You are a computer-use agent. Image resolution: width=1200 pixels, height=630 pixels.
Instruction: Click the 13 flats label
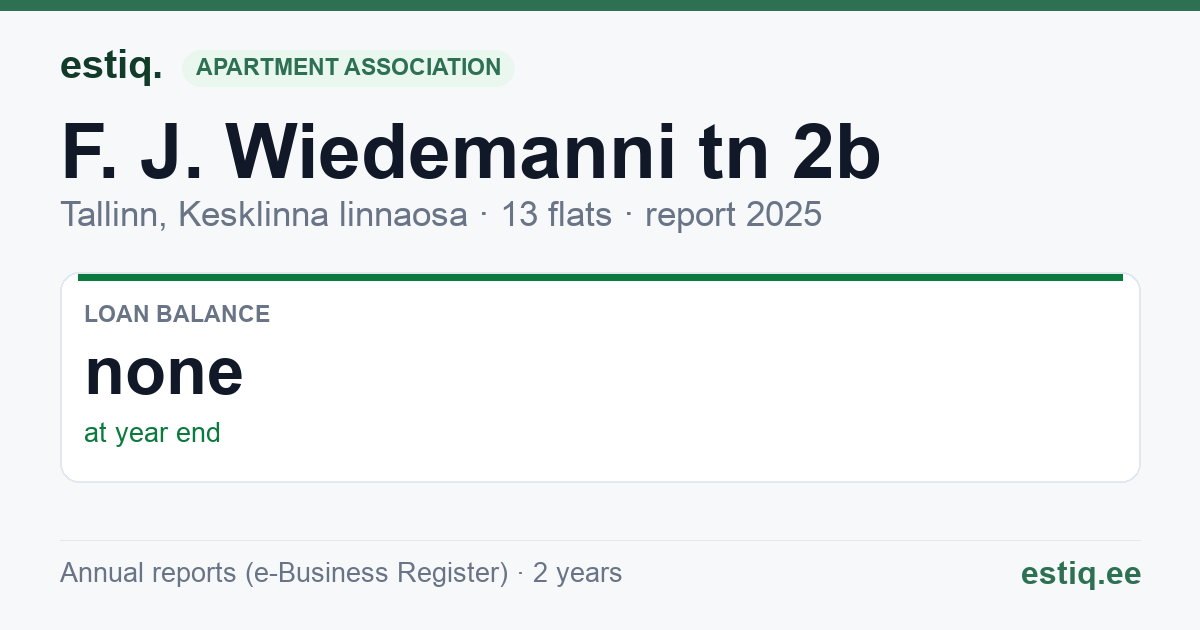[x=556, y=215]
